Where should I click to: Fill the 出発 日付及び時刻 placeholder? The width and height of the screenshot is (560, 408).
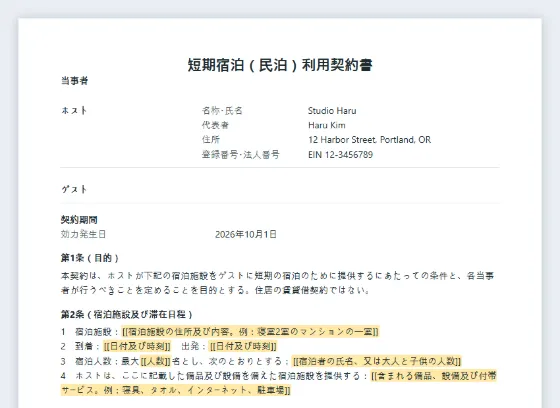pos(243,346)
